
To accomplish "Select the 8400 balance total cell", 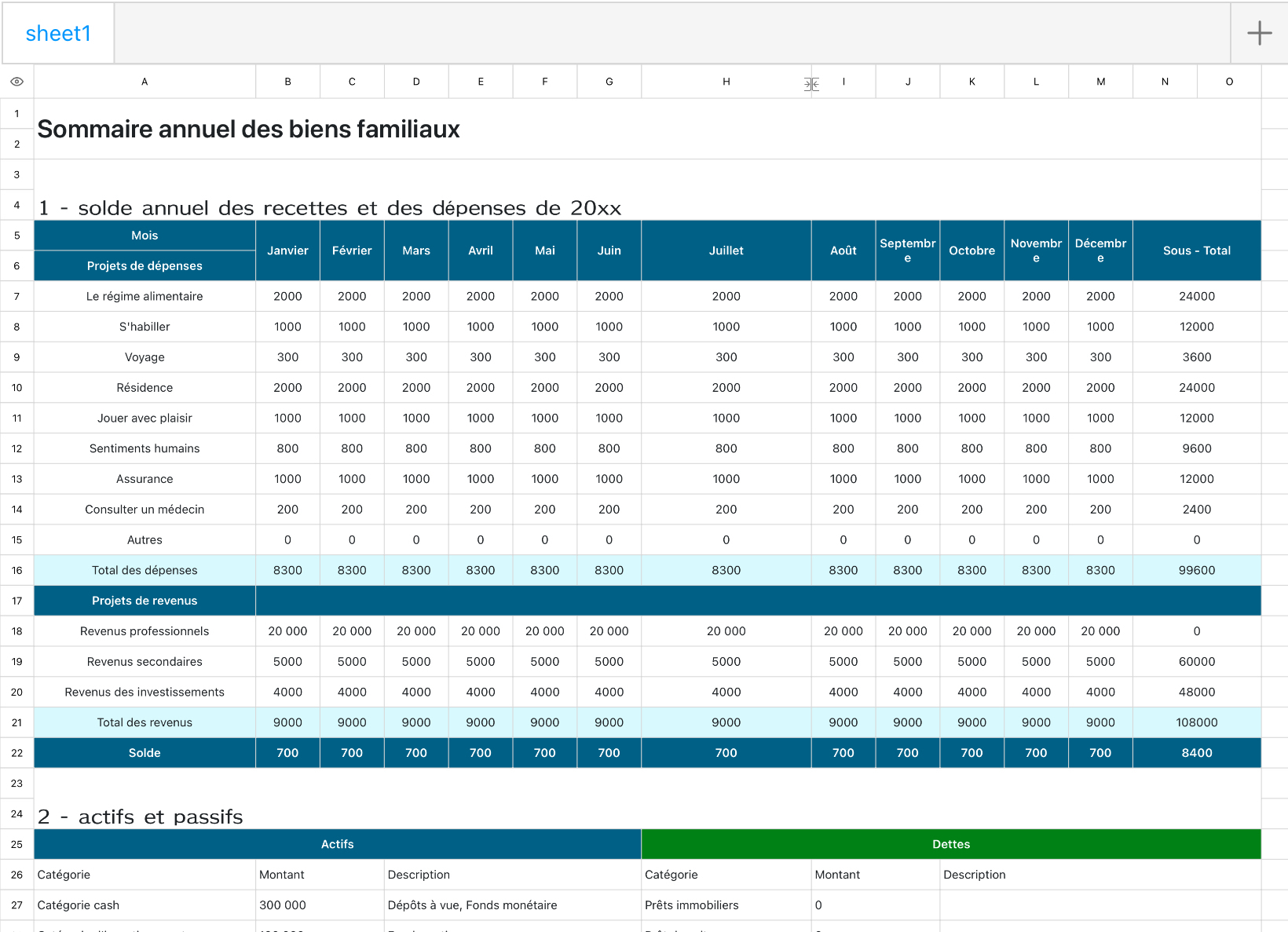I will 1197,753.
